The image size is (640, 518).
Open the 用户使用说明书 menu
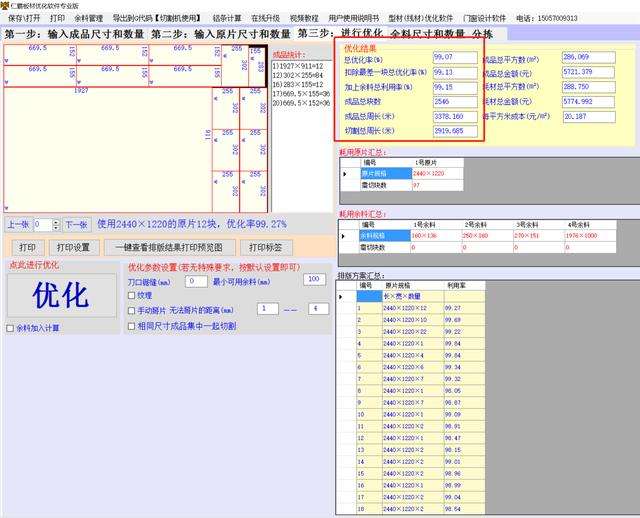tap(353, 18)
